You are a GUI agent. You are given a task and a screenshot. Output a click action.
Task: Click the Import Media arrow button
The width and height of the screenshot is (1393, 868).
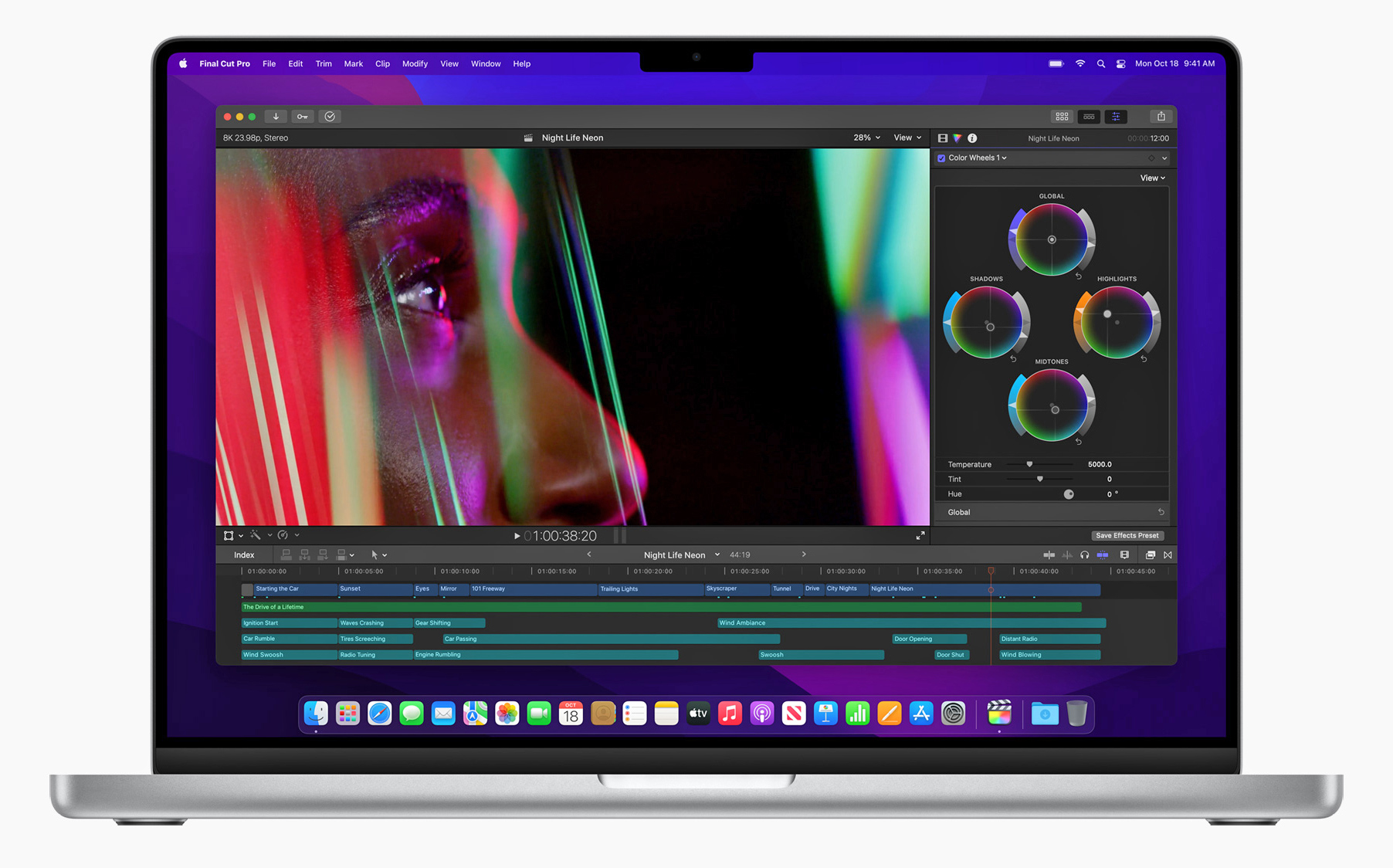click(x=276, y=117)
